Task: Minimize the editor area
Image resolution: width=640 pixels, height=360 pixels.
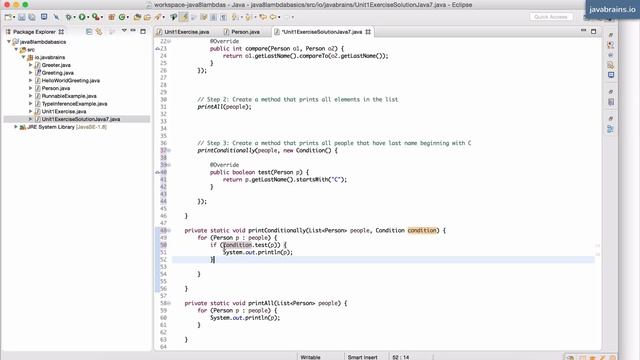Action: [583, 31]
